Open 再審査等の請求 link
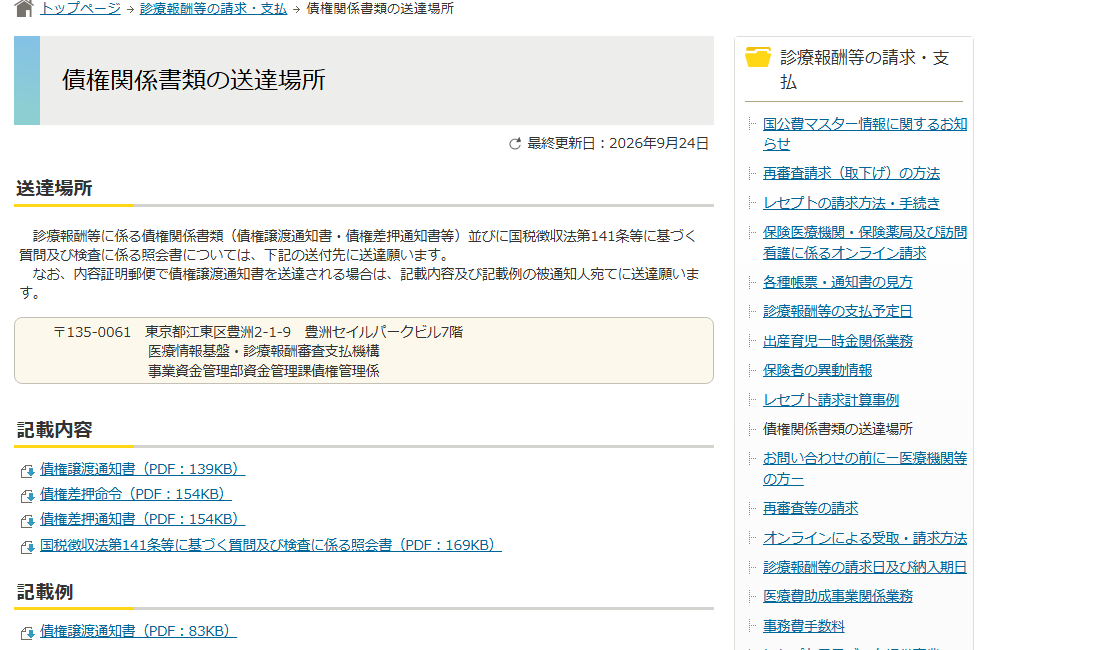1120x650 pixels. pyautogui.click(x=810, y=508)
